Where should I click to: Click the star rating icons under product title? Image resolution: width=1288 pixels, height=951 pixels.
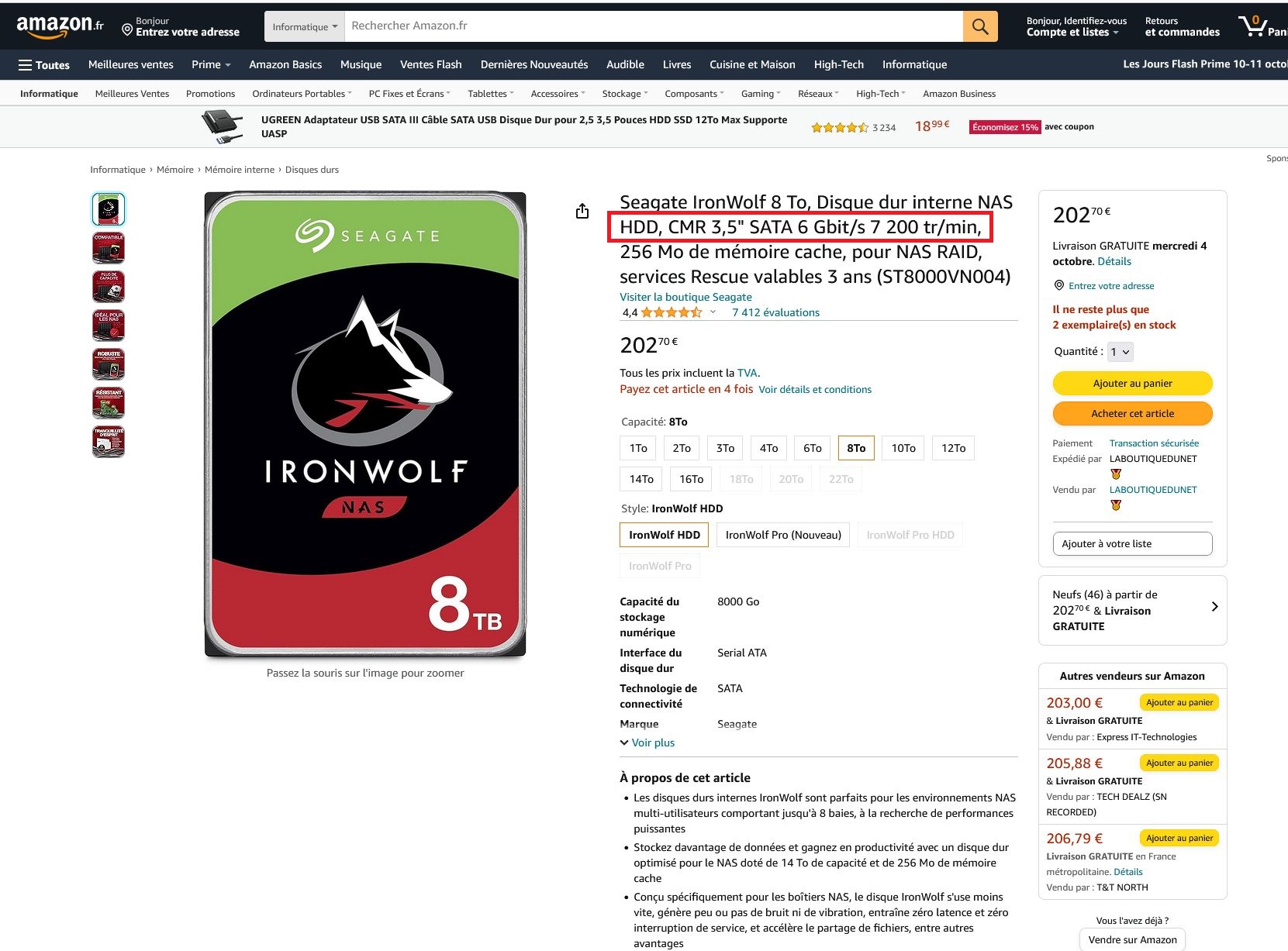click(x=672, y=312)
